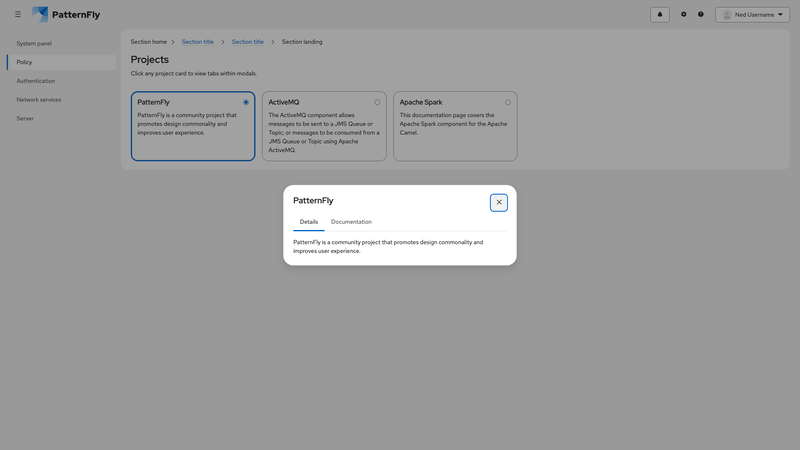Open Server nav item
Viewport: 800px width, 450px height.
[x=61, y=118]
